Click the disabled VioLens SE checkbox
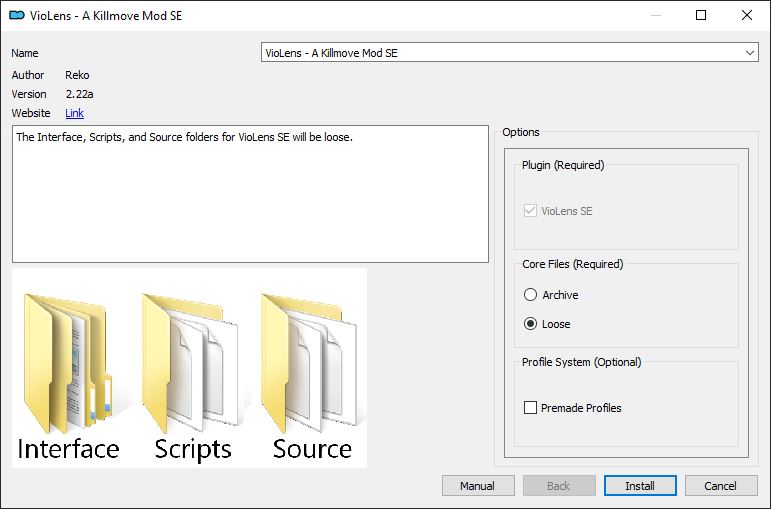 pos(530,211)
